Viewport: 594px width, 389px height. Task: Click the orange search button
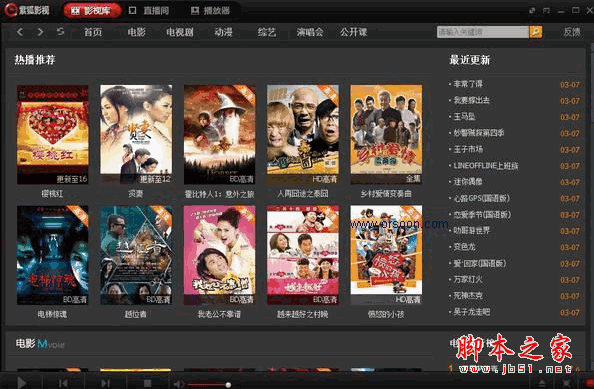tap(536, 32)
